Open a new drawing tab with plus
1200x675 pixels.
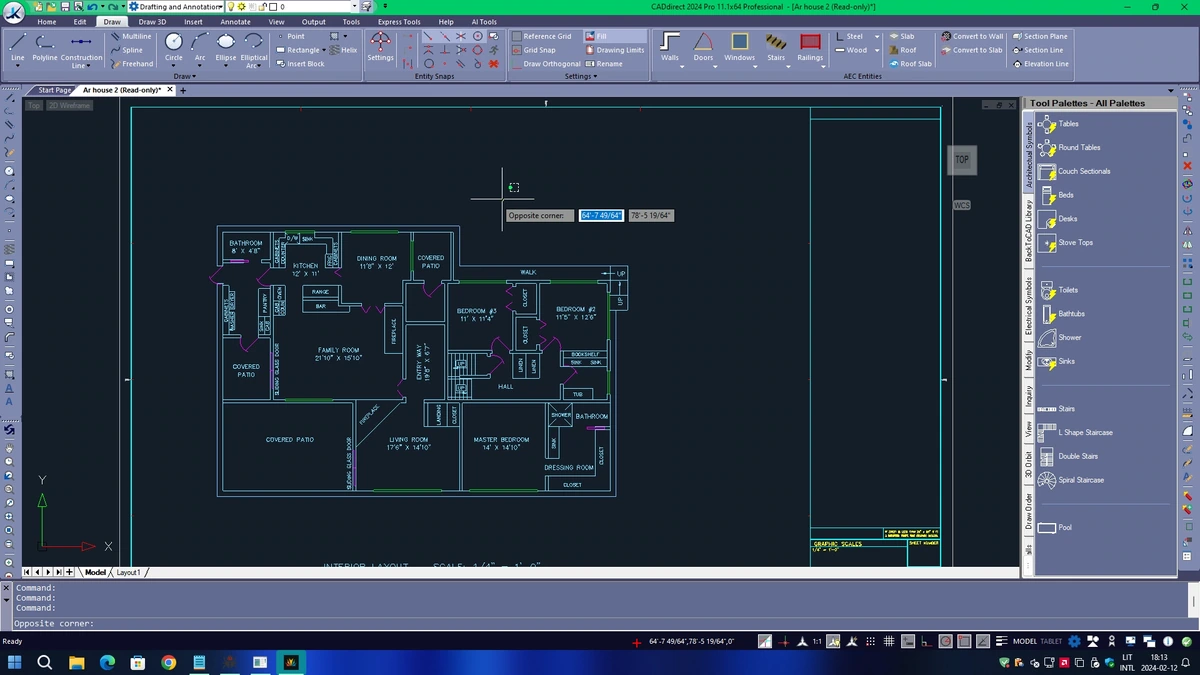pos(184,90)
